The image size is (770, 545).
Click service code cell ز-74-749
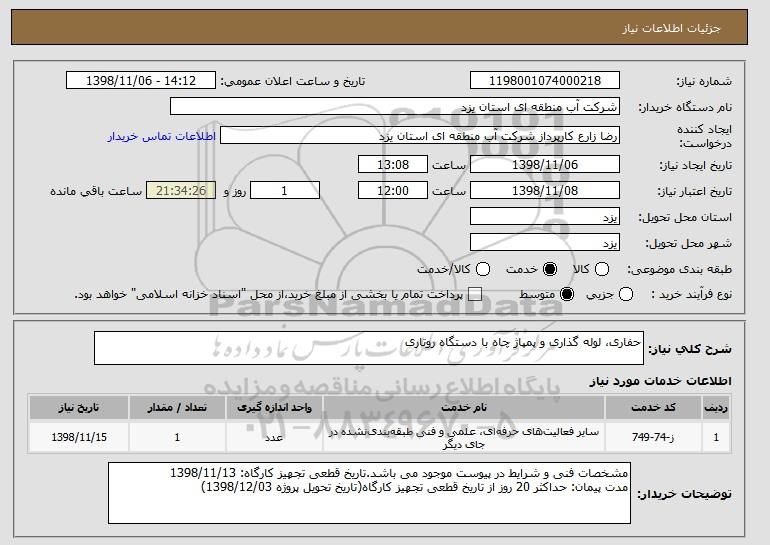653,437
